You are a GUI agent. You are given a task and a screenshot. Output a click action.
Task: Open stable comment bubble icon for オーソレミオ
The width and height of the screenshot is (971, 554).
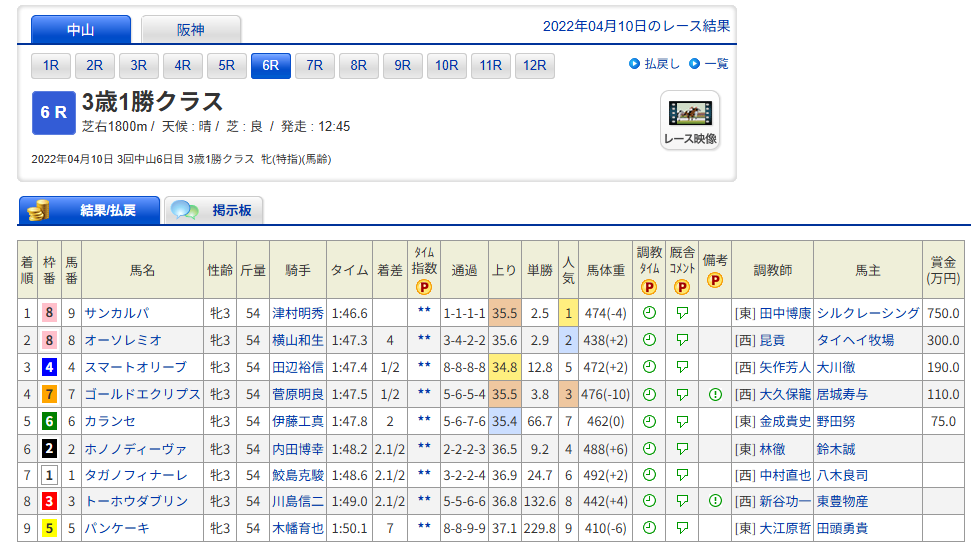click(682, 340)
